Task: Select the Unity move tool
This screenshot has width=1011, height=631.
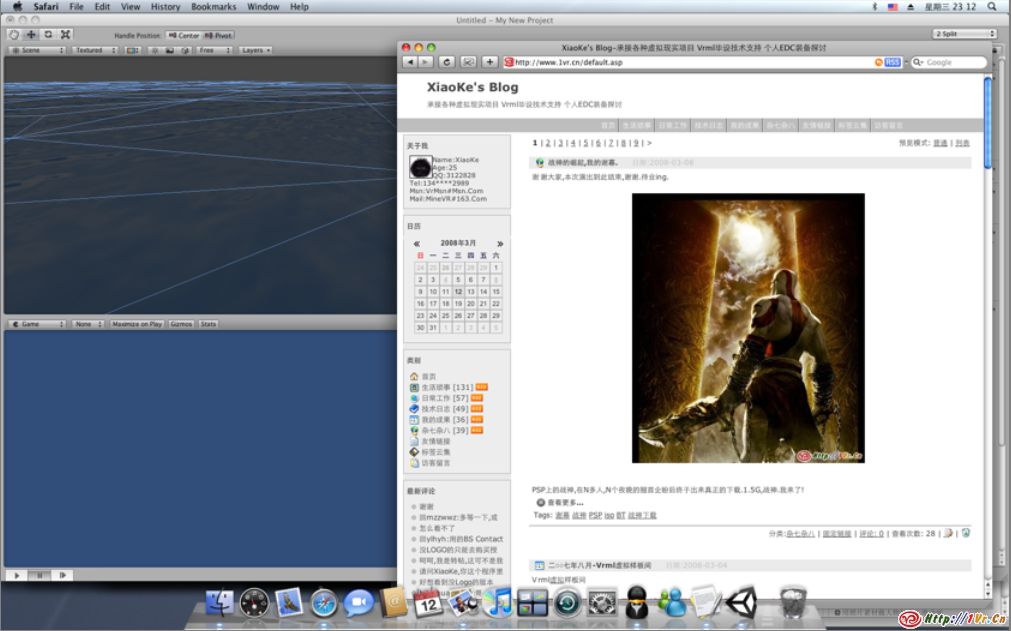Action: click(31, 34)
